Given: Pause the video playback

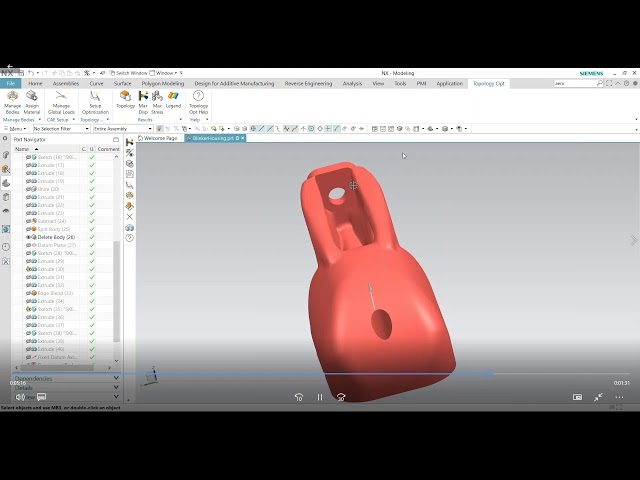Looking at the screenshot, I should click(x=320, y=397).
